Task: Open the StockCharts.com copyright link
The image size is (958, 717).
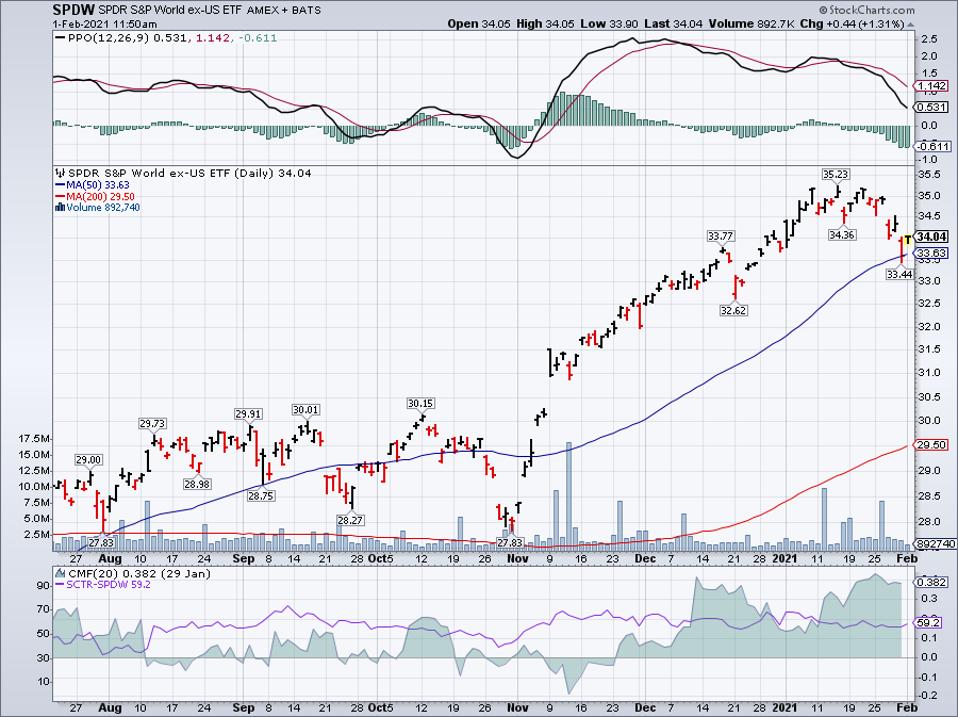Action: [x=866, y=10]
